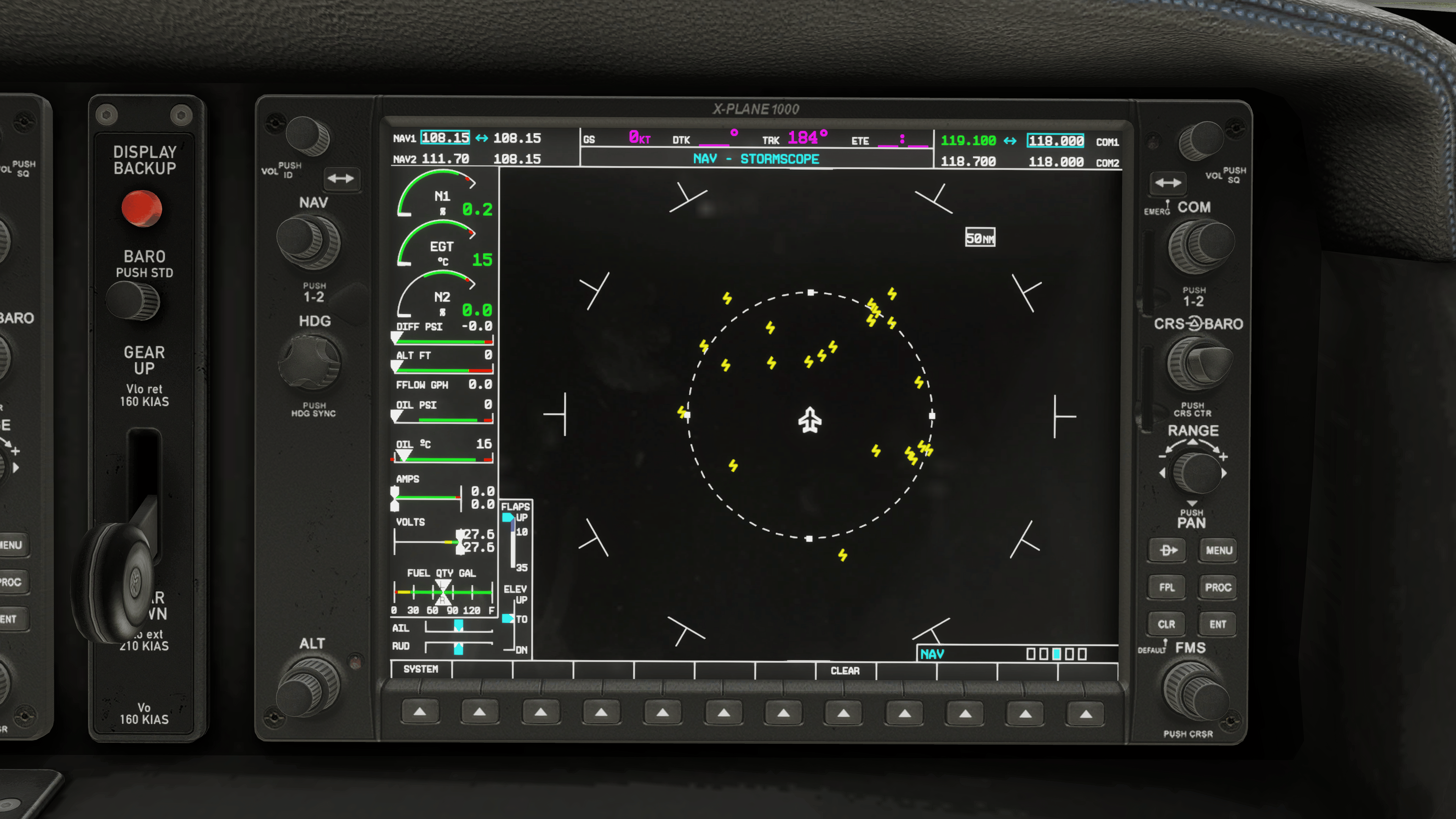The height and width of the screenshot is (819, 1456).
Task: Click the TRK 184° readout
Action: click(794, 138)
